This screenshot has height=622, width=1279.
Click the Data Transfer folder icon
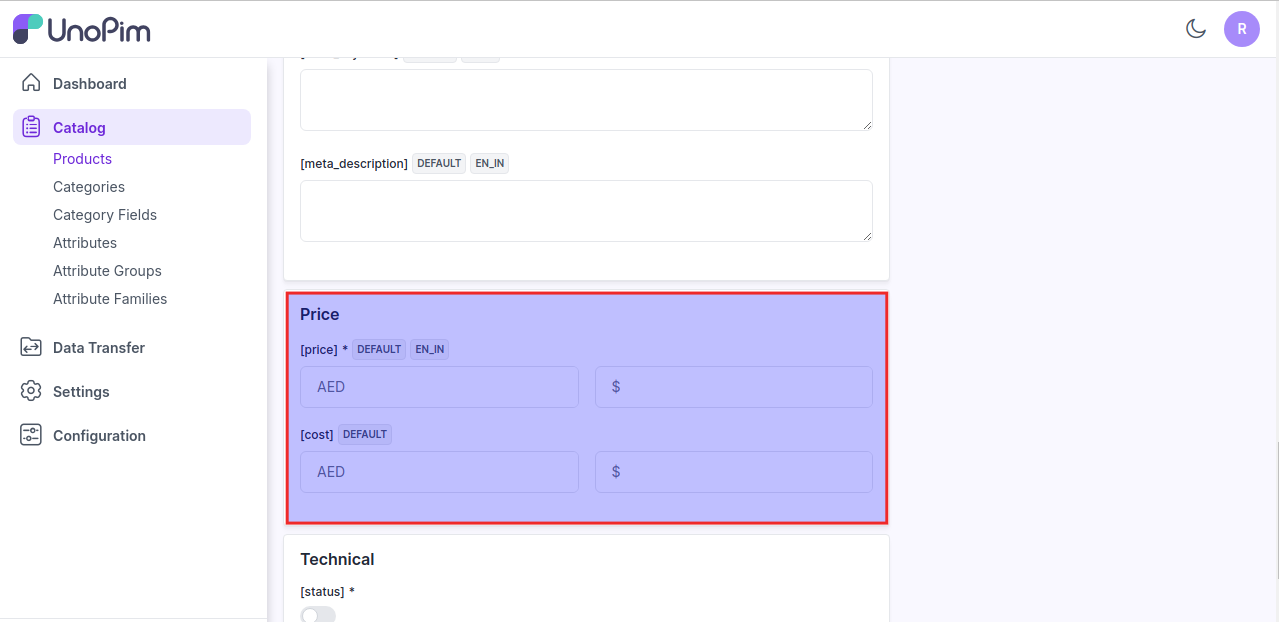click(x=31, y=347)
